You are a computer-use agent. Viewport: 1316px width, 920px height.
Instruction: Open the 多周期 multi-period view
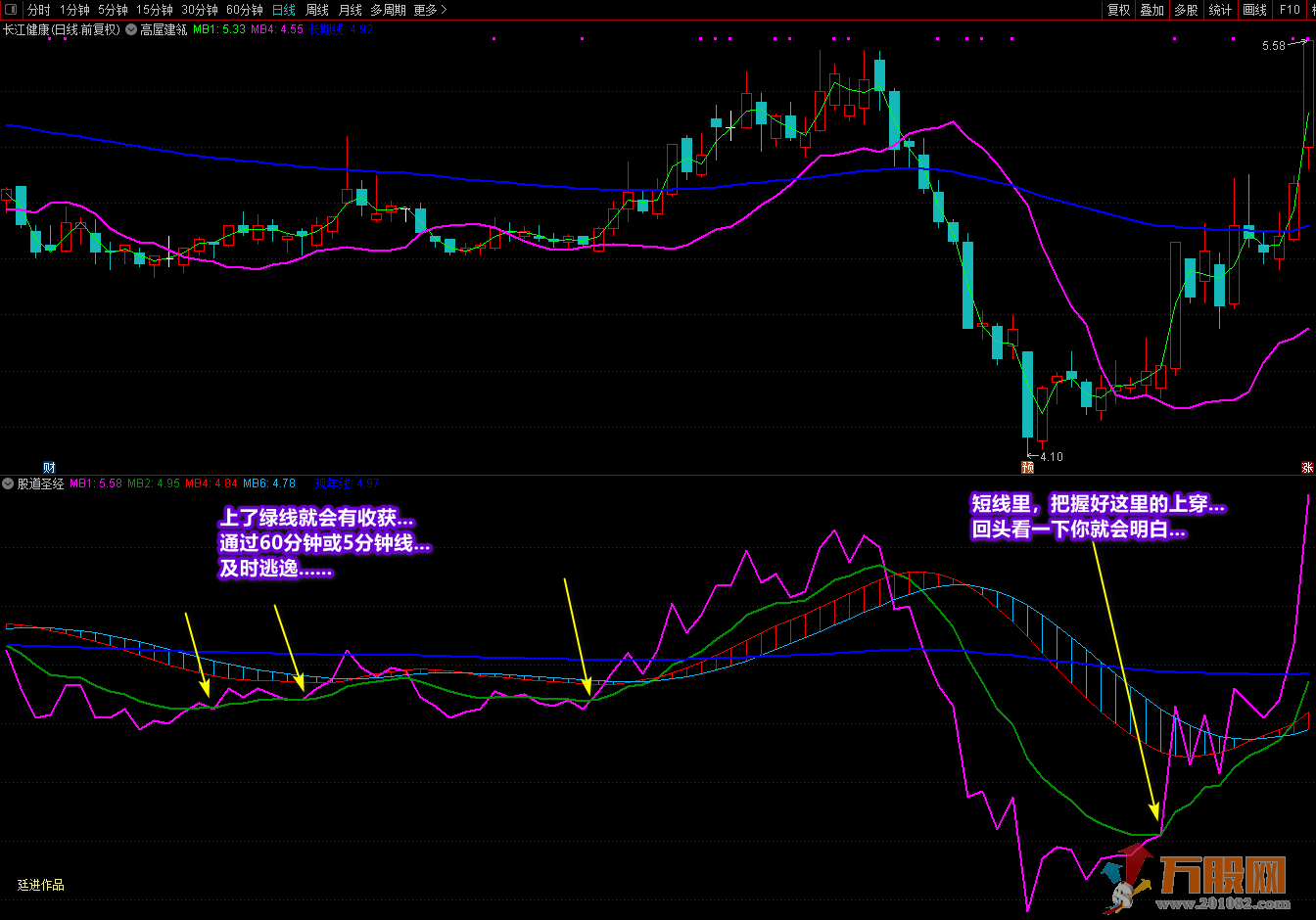(x=388, y=10)
